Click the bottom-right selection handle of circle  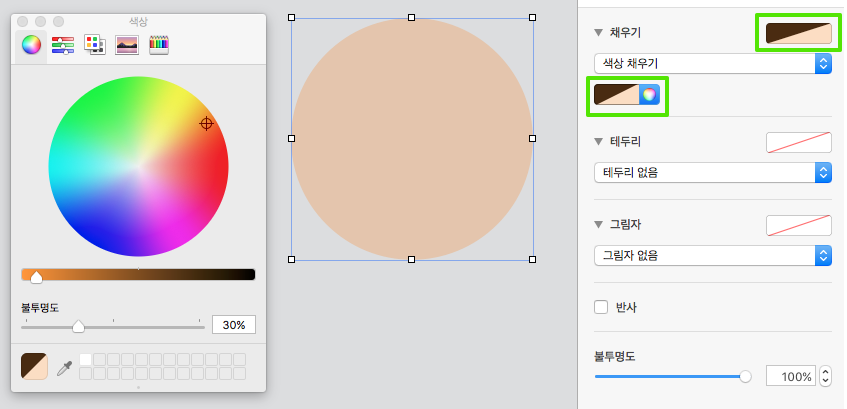click(533, 260)
